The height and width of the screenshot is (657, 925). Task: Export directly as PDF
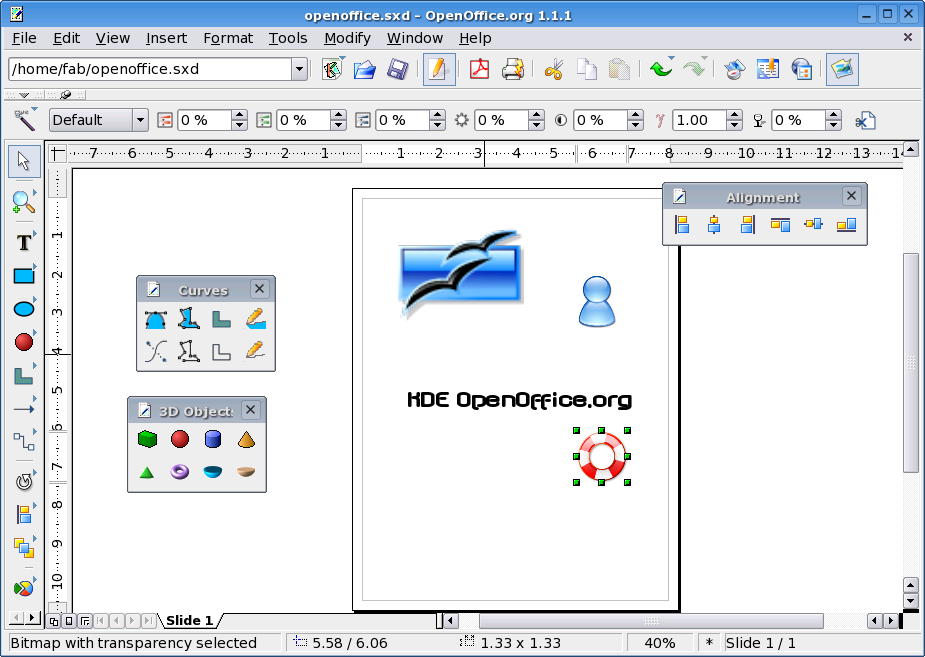(480, 70)
